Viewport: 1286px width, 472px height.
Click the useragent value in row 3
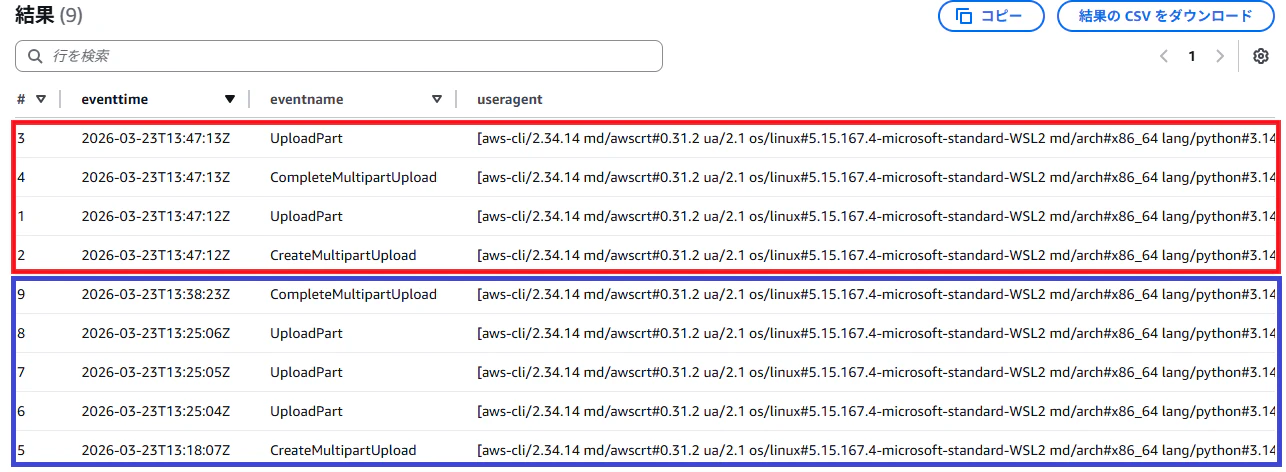878,138
